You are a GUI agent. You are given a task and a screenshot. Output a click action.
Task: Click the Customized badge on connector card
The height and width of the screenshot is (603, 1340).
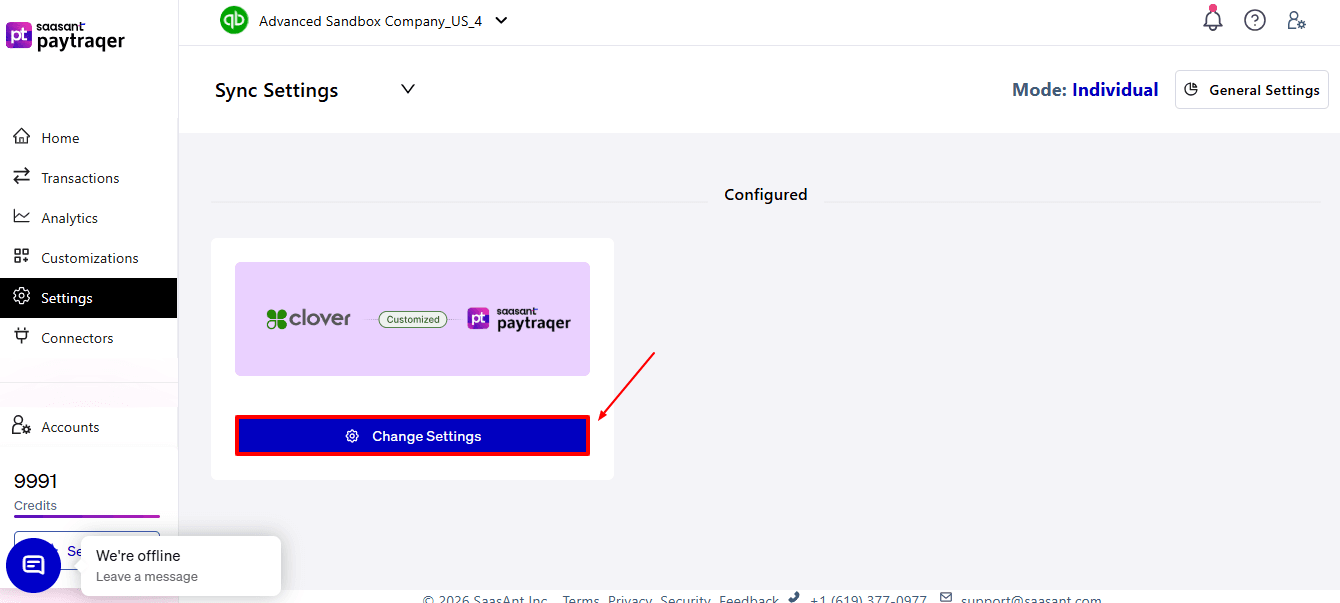(x=413, y=319)
